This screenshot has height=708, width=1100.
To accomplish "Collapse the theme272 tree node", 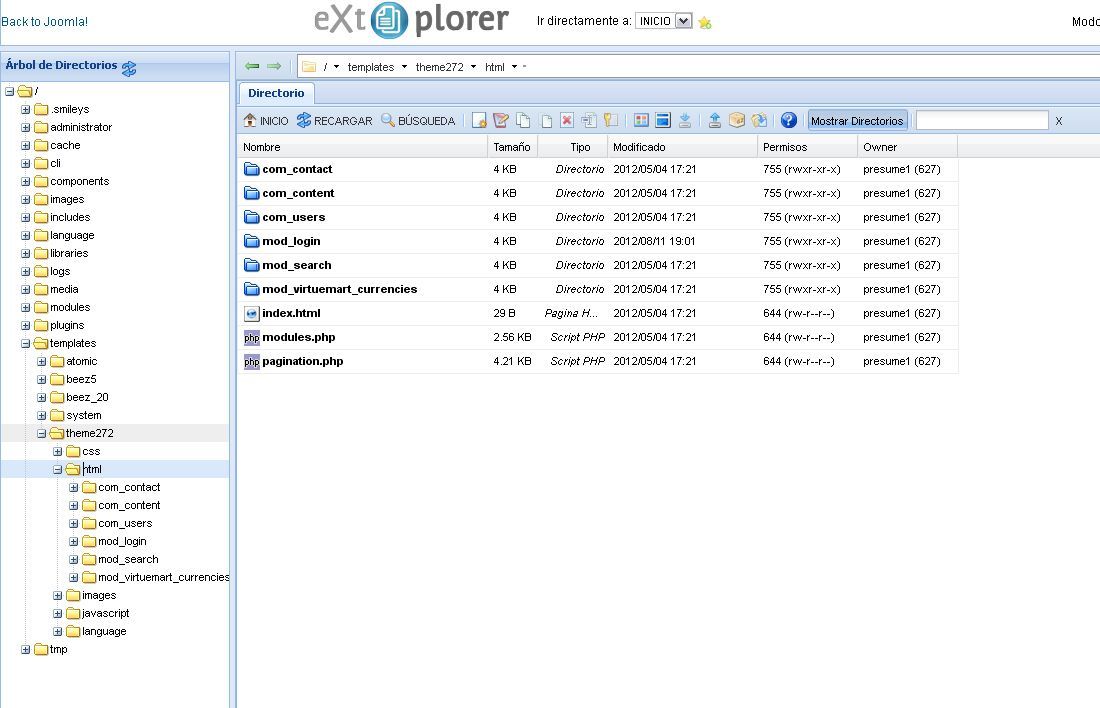I will (x=41, y=434).
